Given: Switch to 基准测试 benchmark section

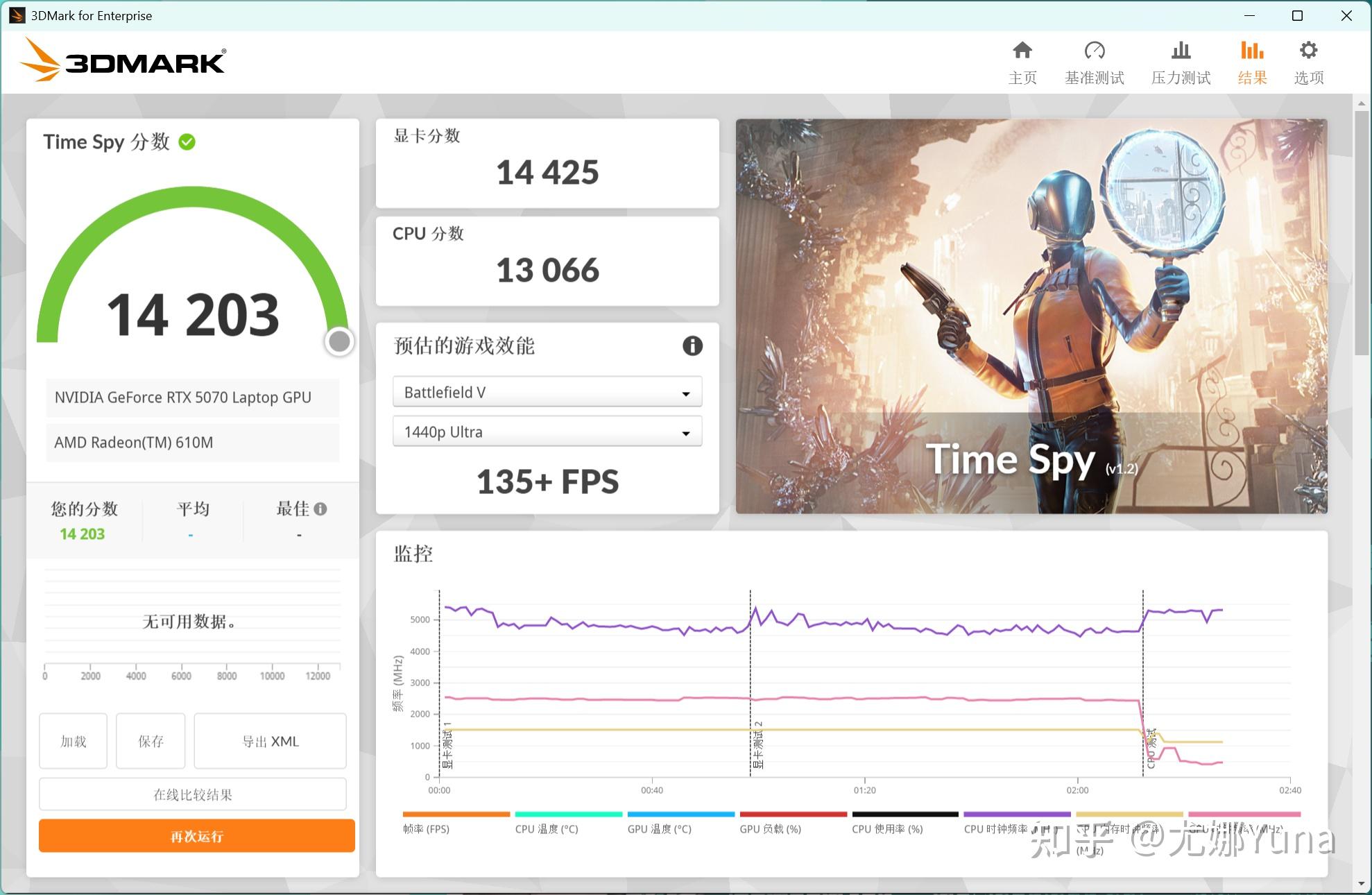Looking at the screenshot, I should pos(1095,61).
